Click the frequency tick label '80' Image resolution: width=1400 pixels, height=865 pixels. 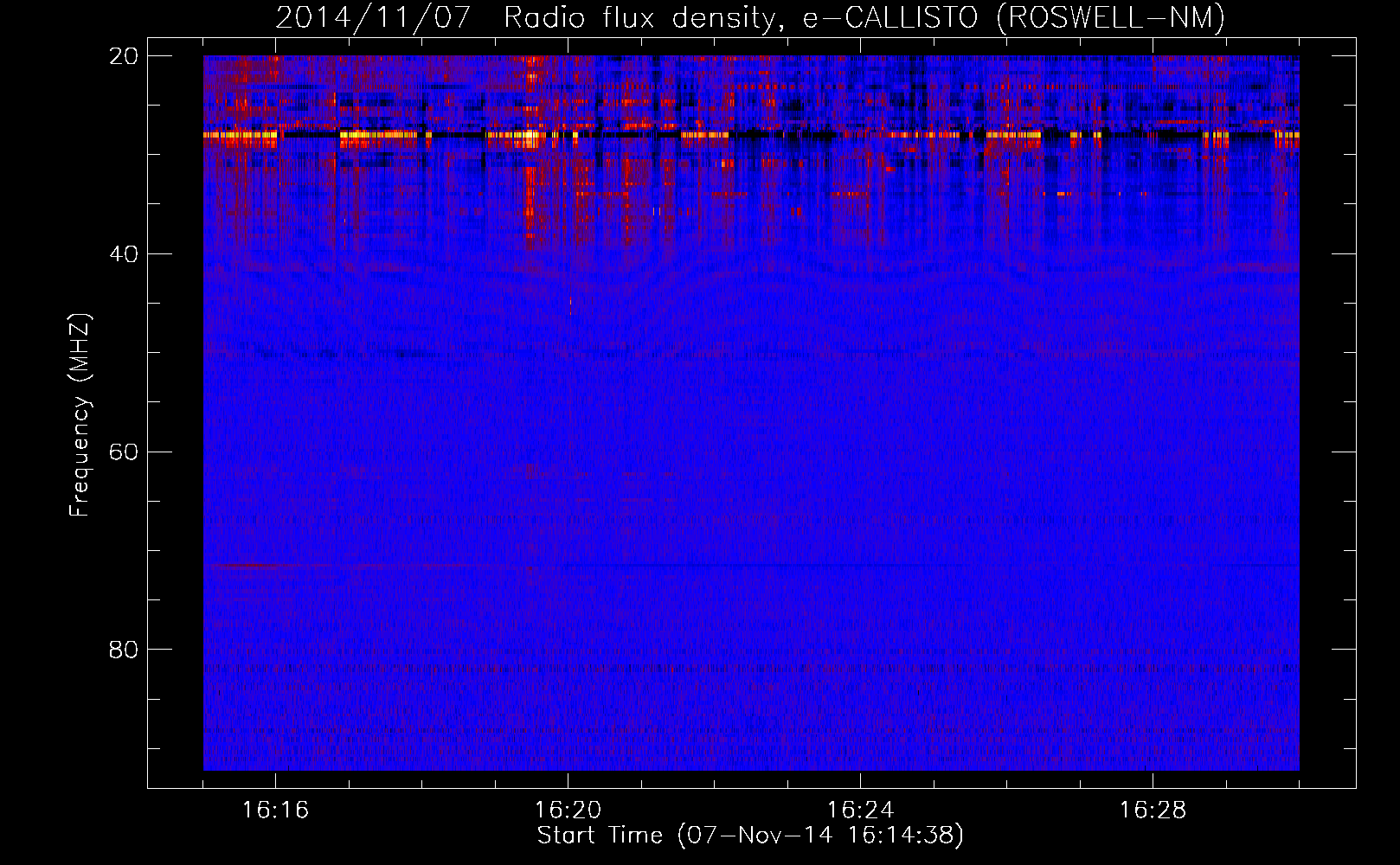coord(125,650)
